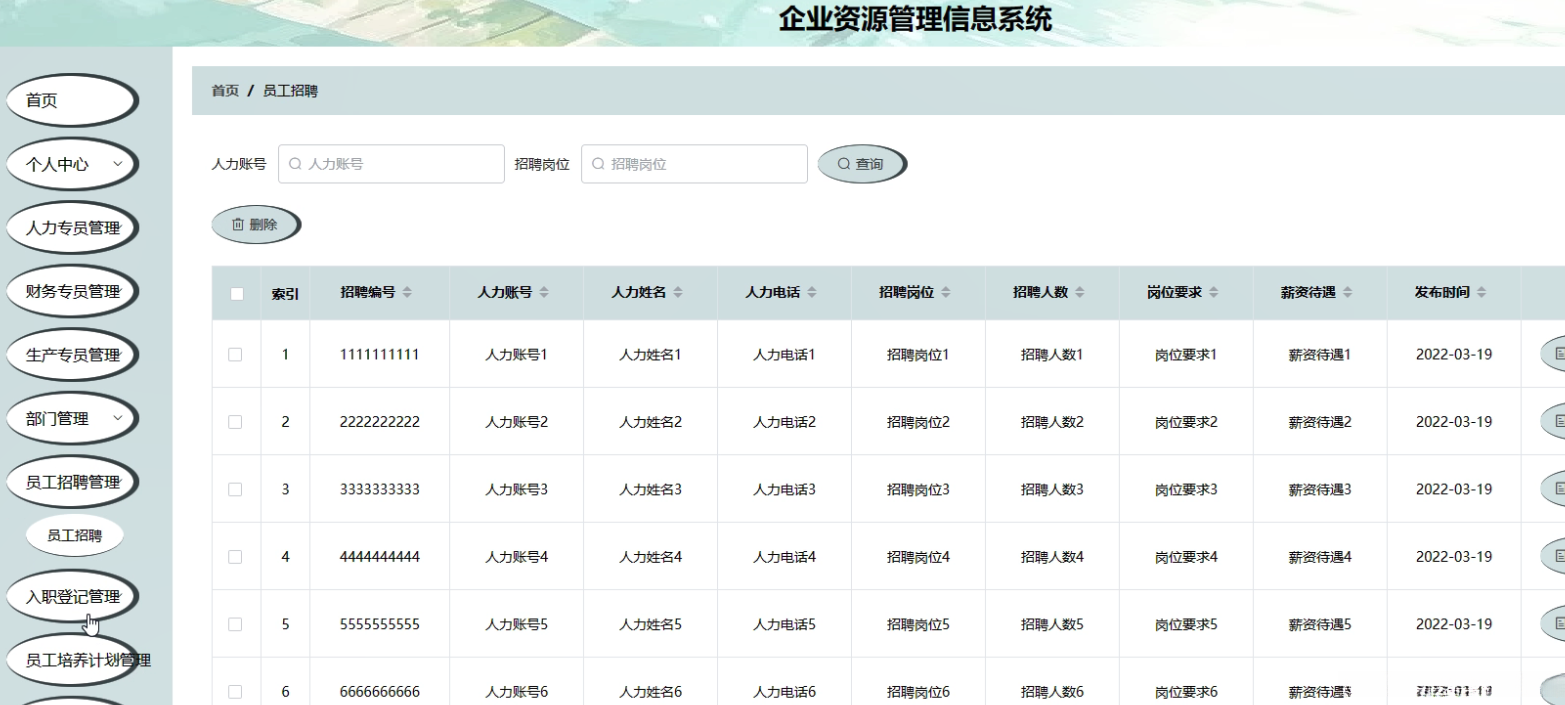Sort by 招聘编号 column arrows
The image size is (1565, 705).
(x=407, y=293)
